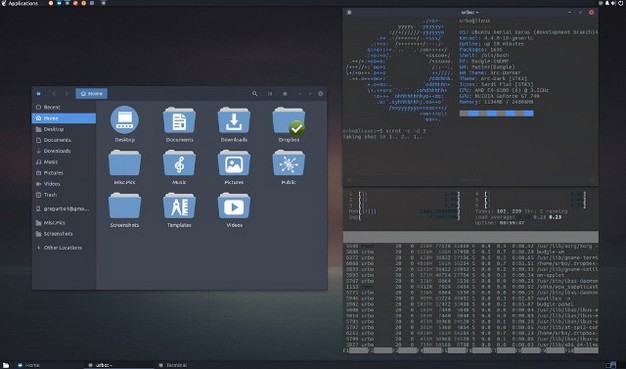Screen dimensions: 626x369
Task: Open the Applications menu
Action: 20,3
